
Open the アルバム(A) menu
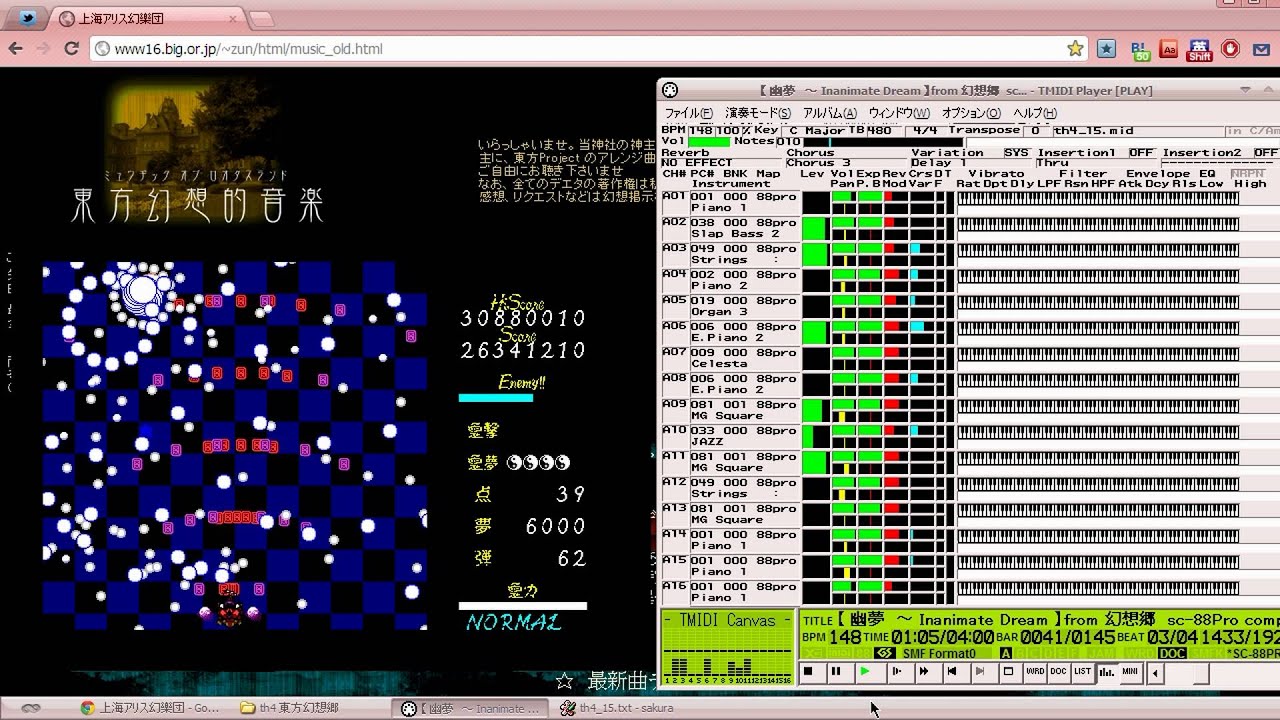click(x=830, y=113)
